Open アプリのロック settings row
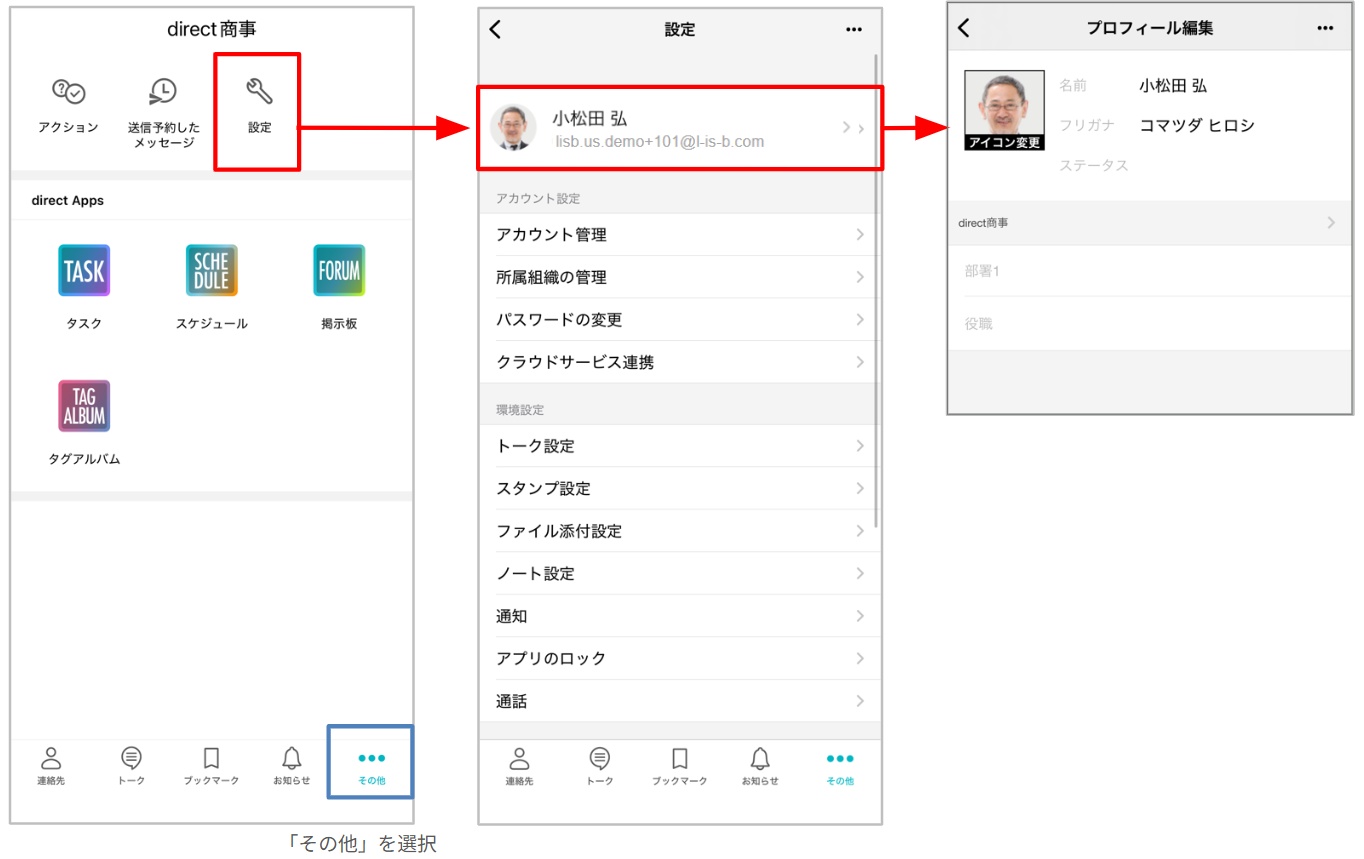Screen dimensions: 1364x859 [679, 658]
